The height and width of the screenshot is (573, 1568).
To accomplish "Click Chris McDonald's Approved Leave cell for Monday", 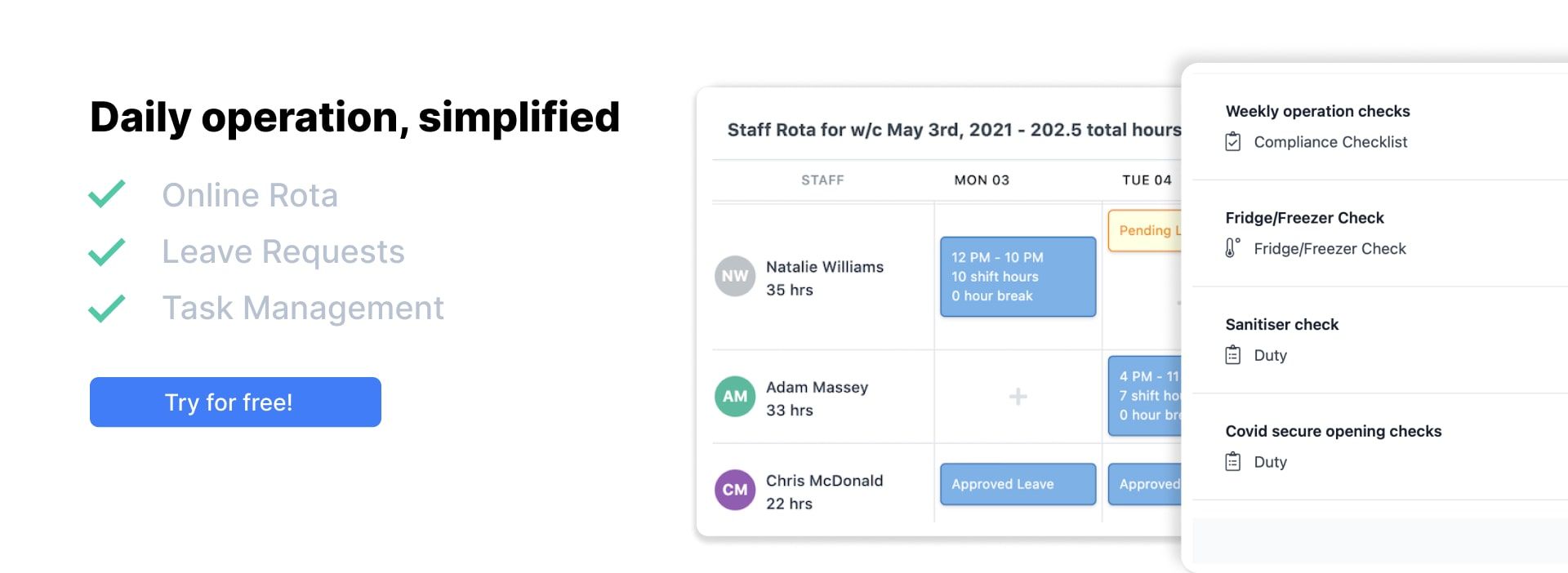I will coord(1018,484).
